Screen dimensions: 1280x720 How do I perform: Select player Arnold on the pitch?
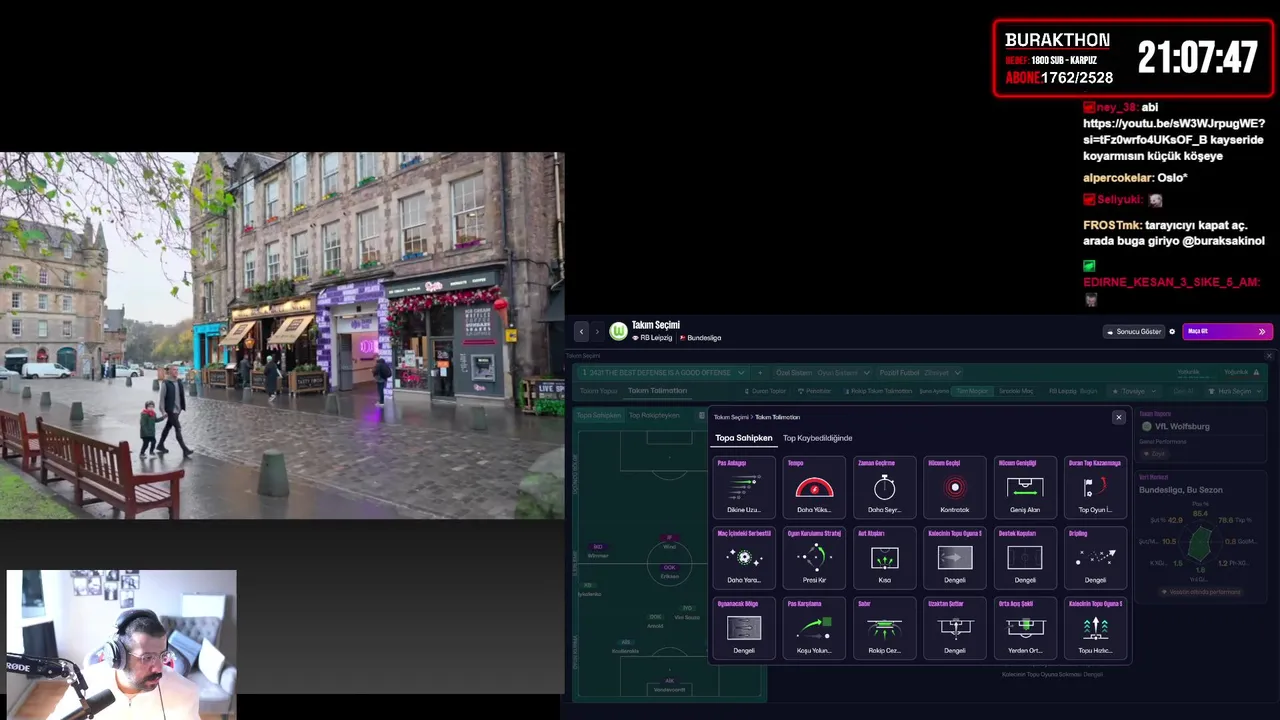pos(655,621)
